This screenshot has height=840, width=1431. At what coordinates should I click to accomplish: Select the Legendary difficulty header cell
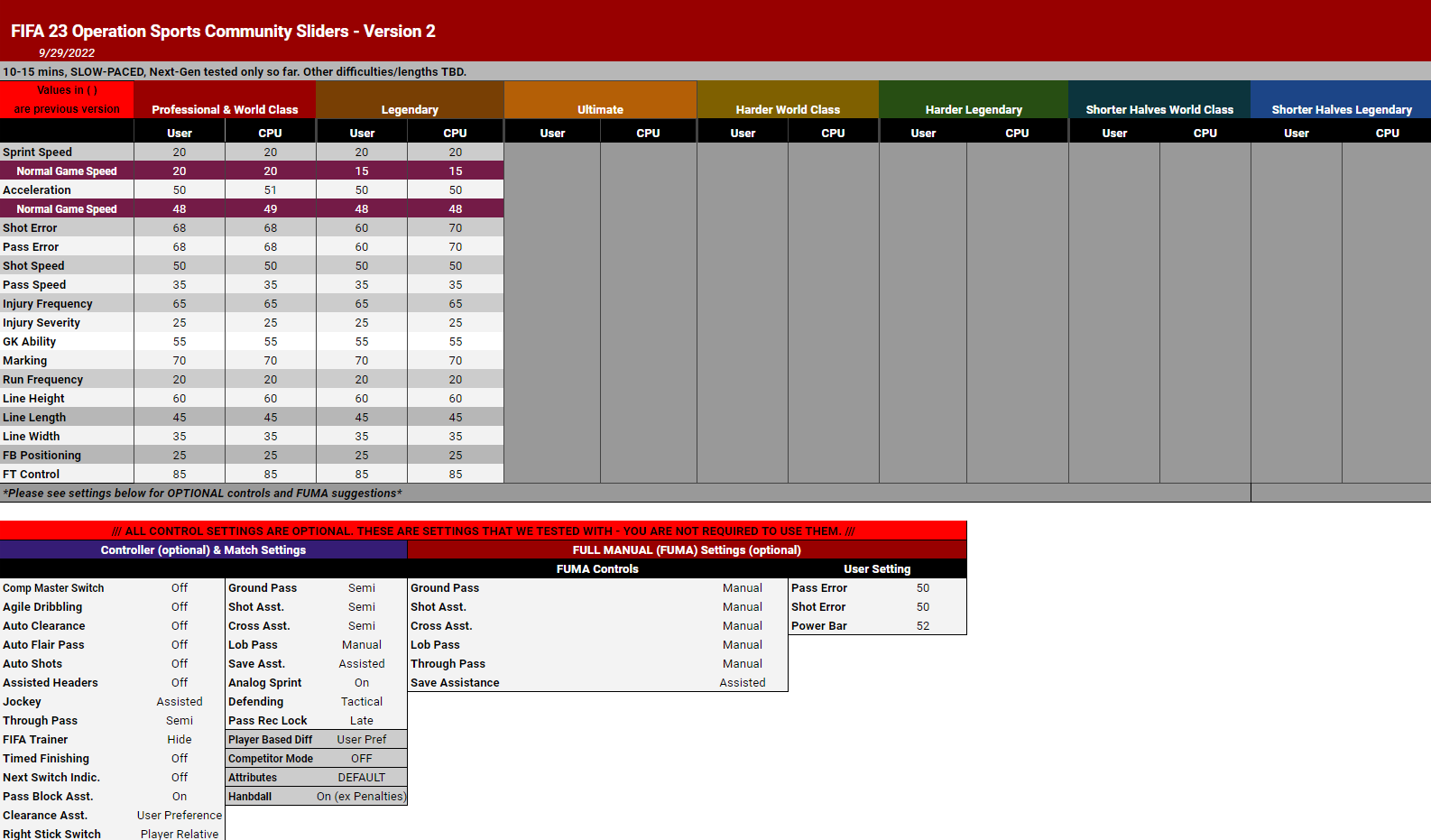[x=410, y=109]
